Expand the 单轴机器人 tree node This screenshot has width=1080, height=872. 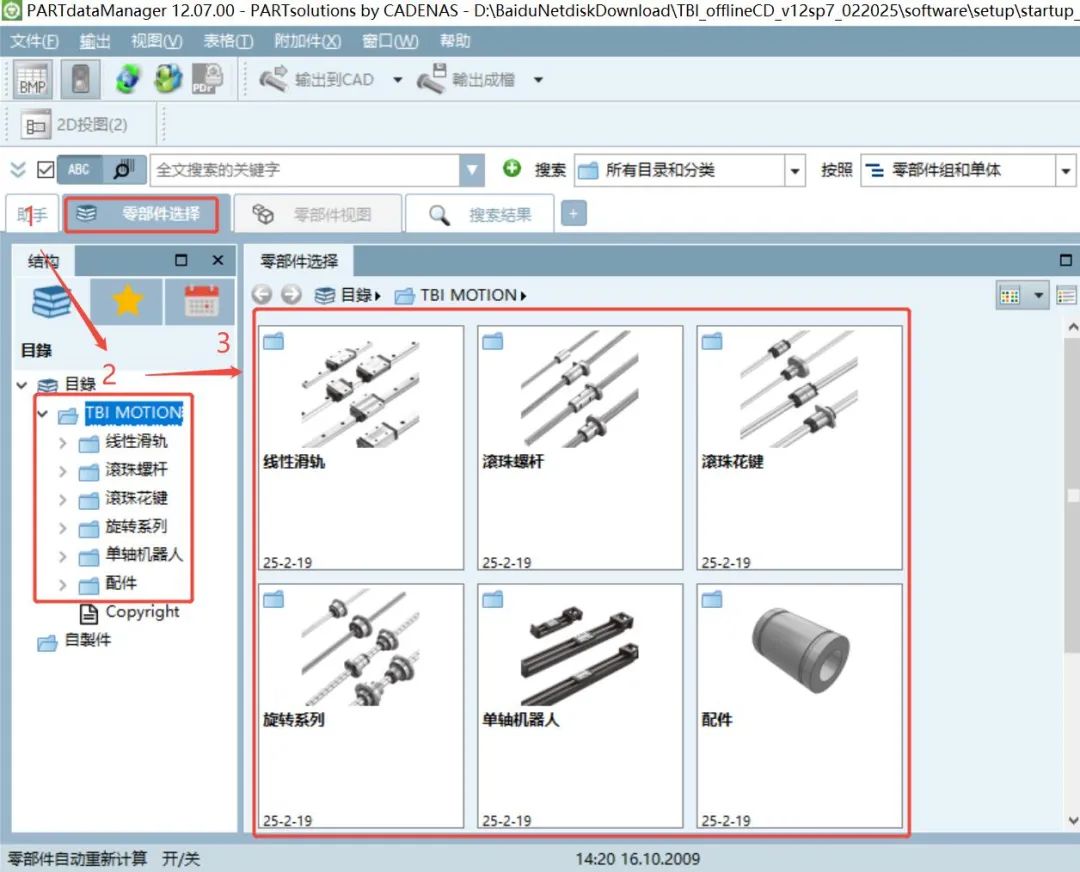[x=63, y=557]
